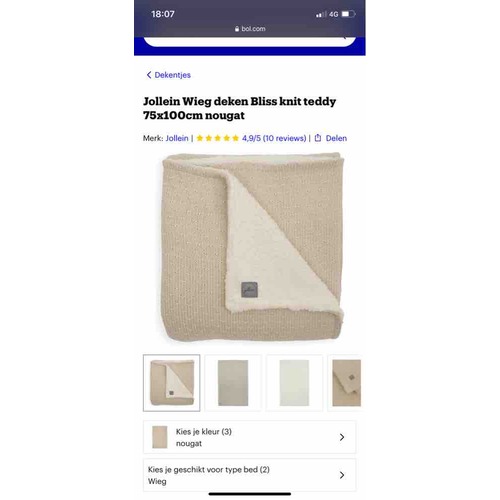Expand Kies je geschikt voor type bed
Image resolution: width=500 pixels, height=500 pixels.
pyautogui.click(x=250, y=475)
